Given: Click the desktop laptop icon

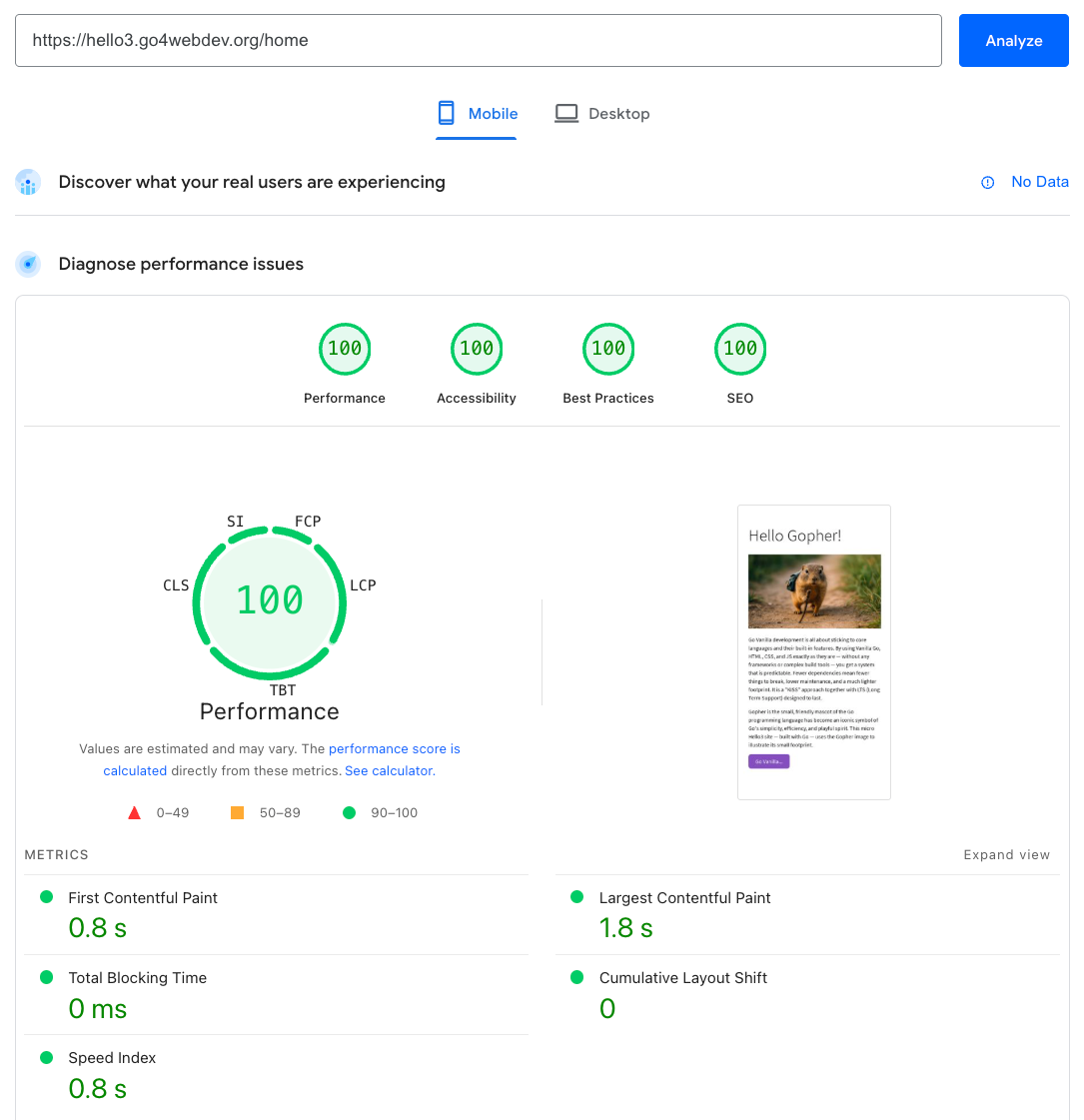Looking at the screenshot, I should click(566, 114).
